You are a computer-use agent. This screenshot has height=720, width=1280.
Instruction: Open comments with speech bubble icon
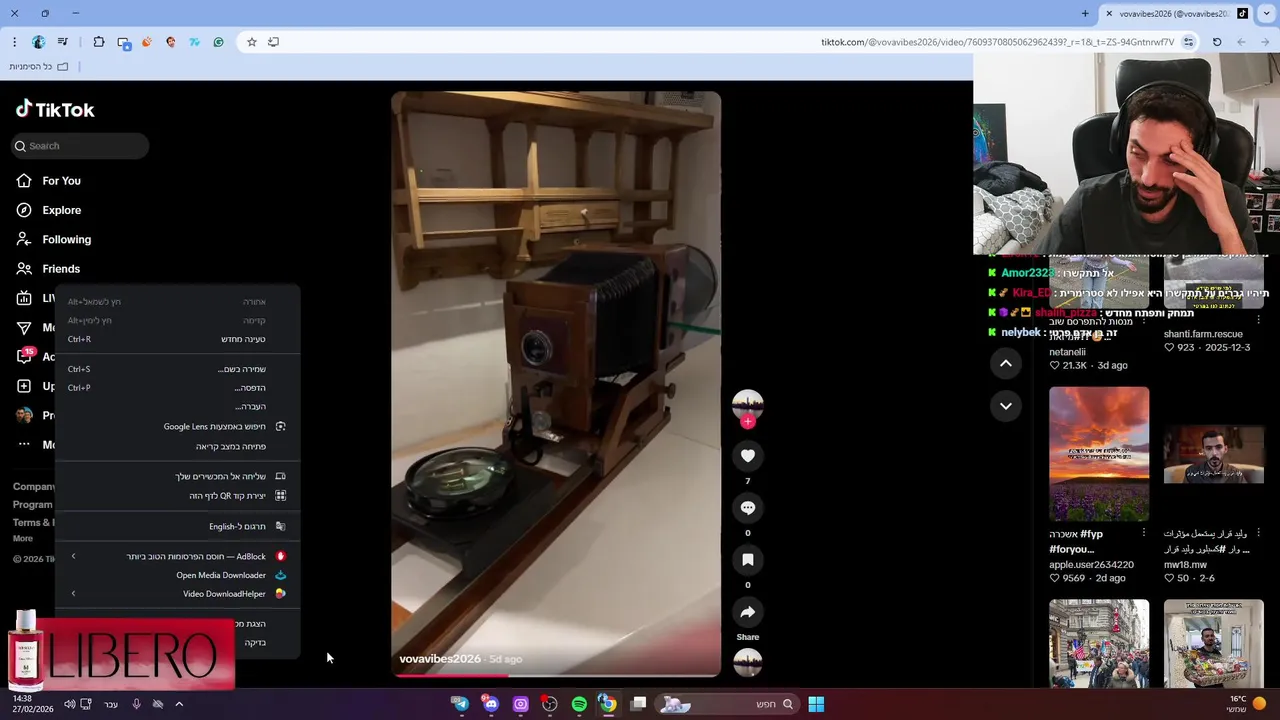[x=747, y=508]
